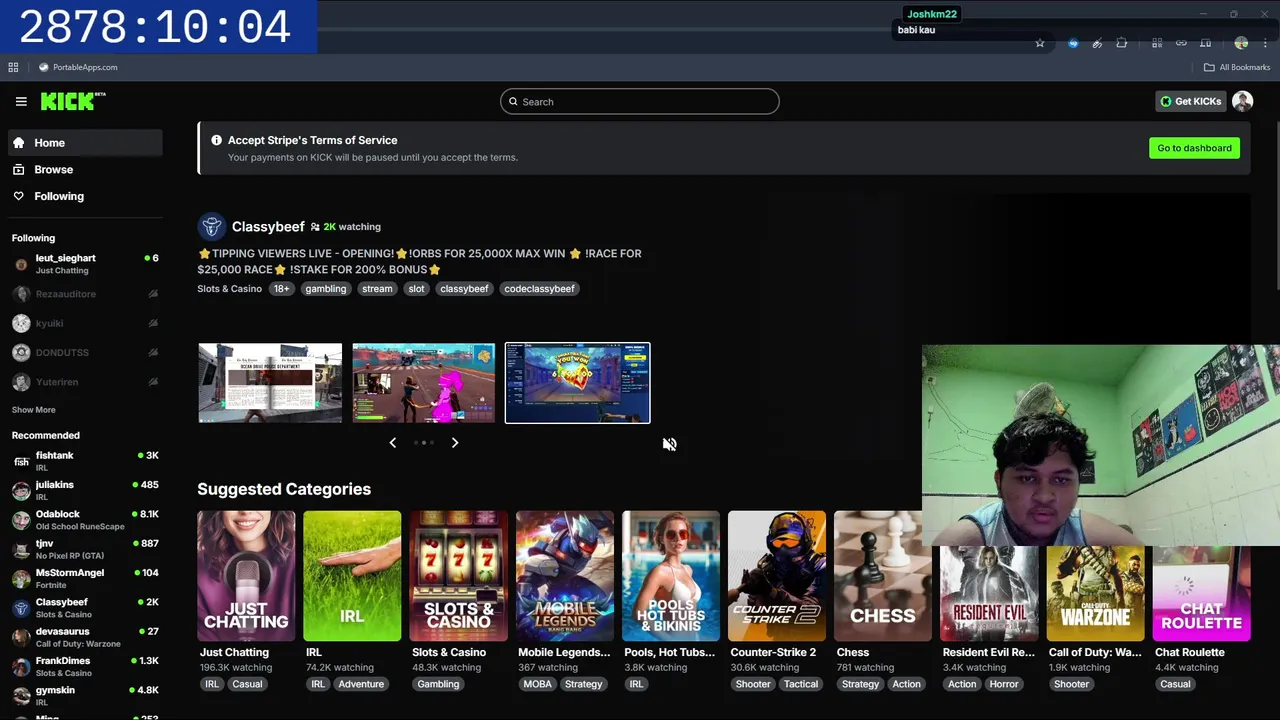Screen dimensions: 1280x720
Task: Select first featured stream thumbnail
Action: point(270,383)
